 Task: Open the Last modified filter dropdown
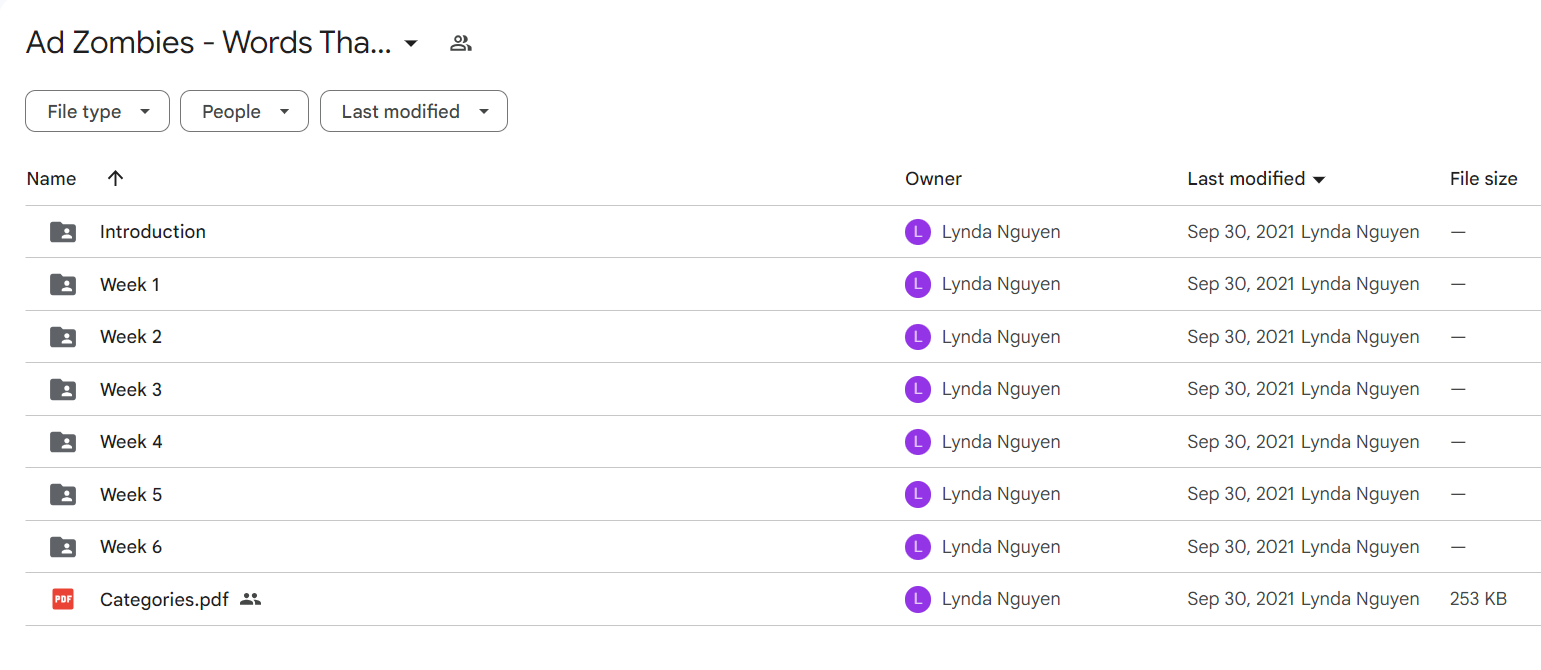(414, 111)
